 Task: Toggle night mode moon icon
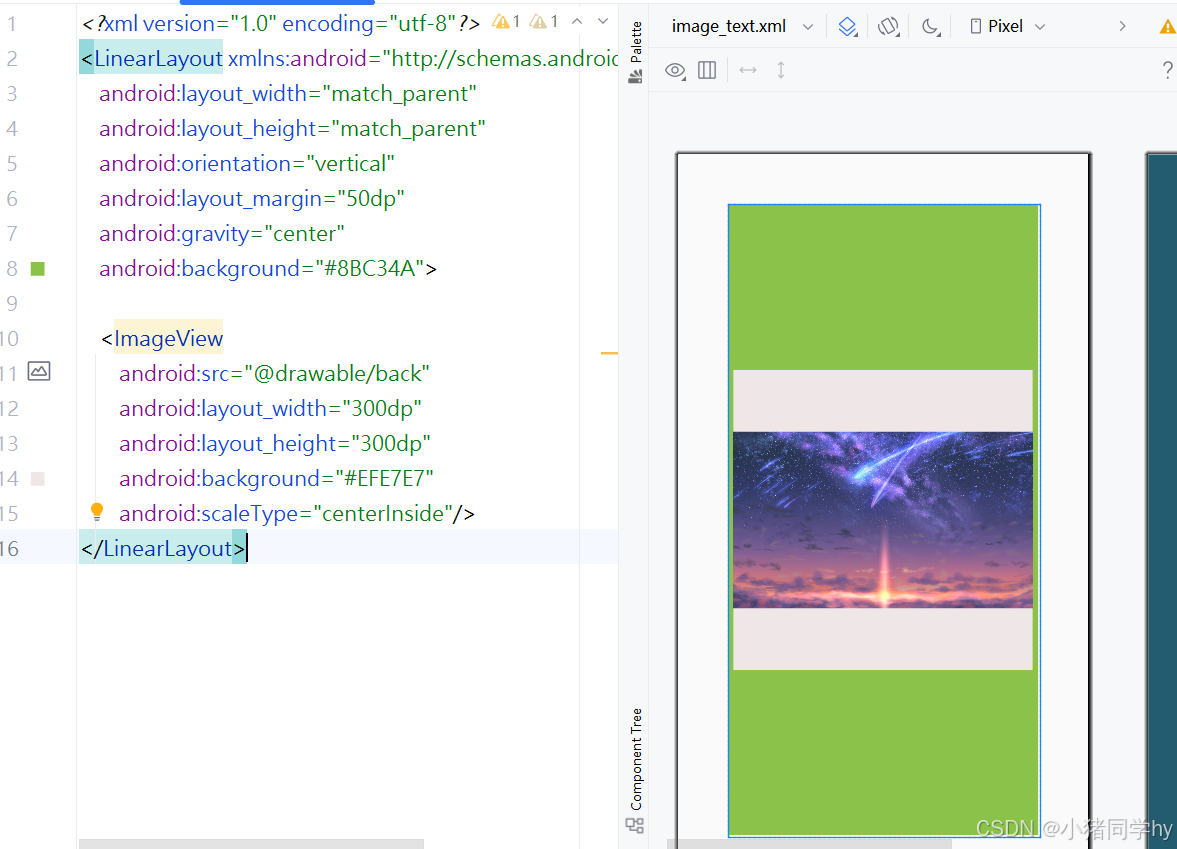coord(931,26)
